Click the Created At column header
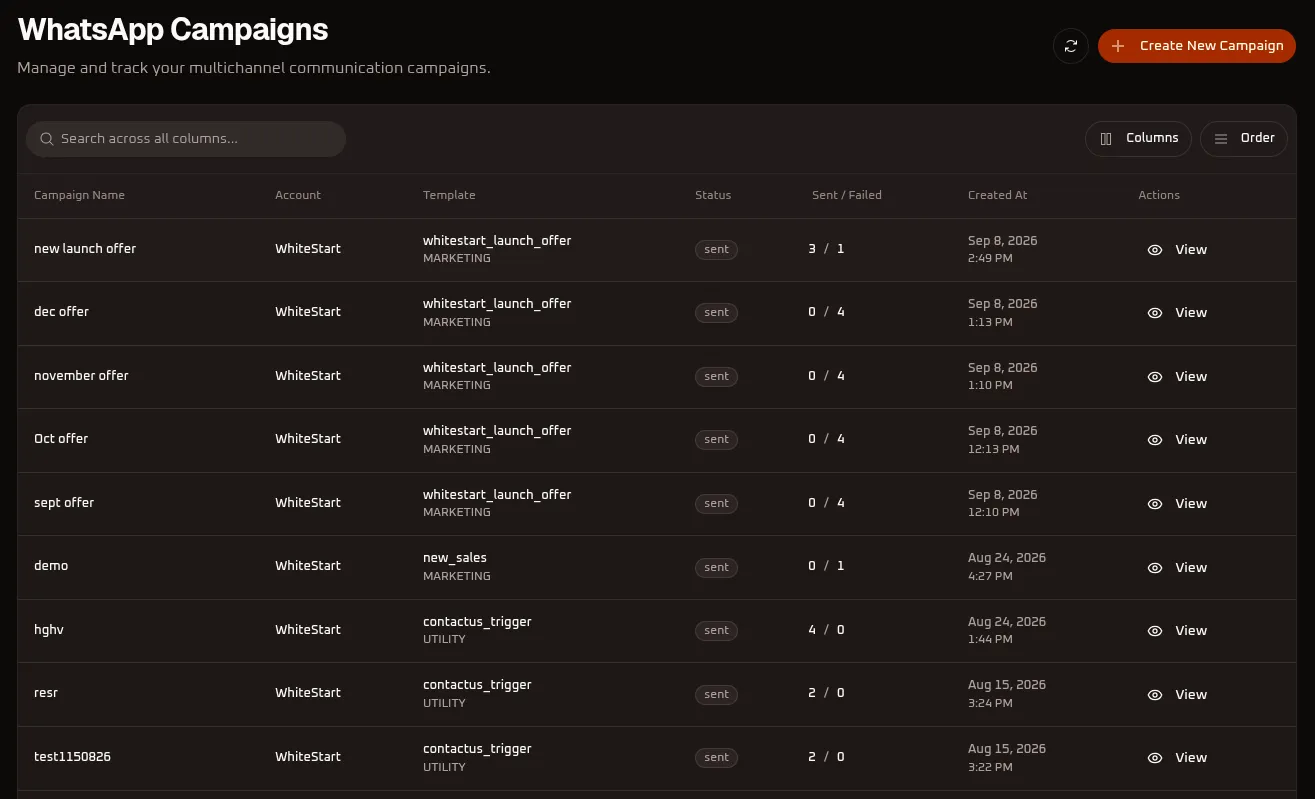Screen dimensions: 1315x799 coord(997,195)
